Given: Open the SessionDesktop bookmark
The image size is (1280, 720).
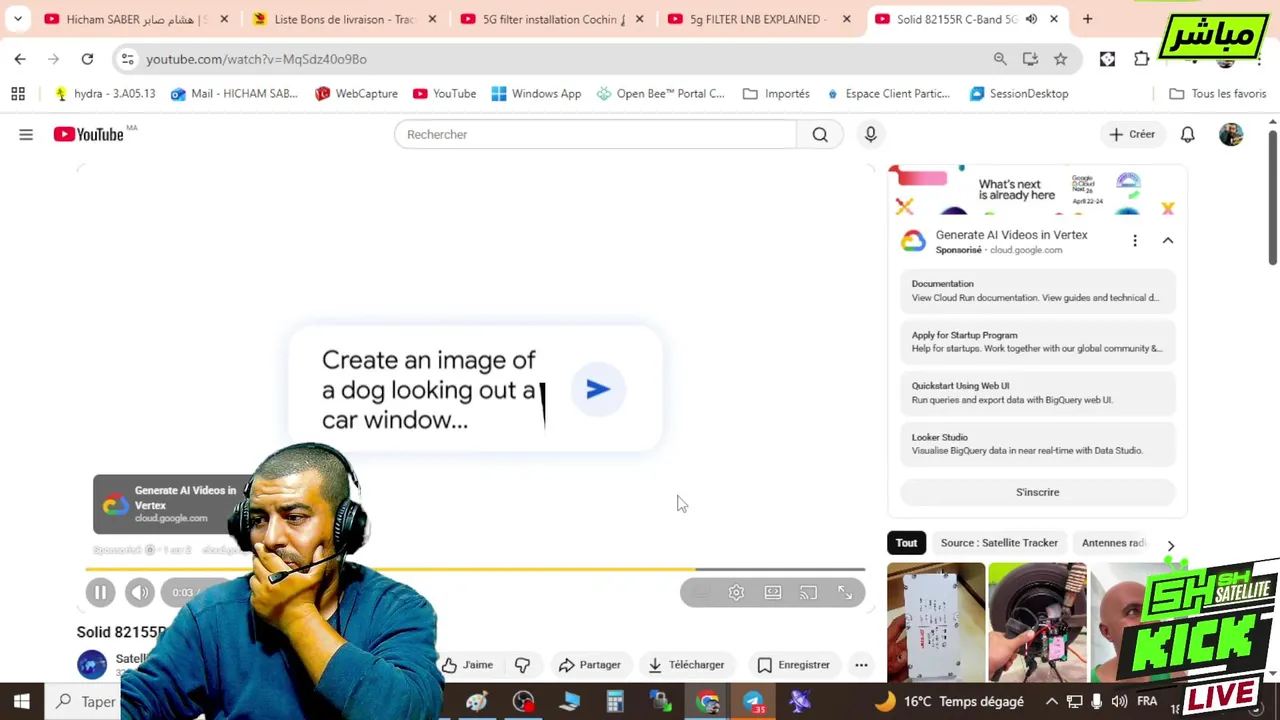Looking at the screenshot, I should 1019,93.
